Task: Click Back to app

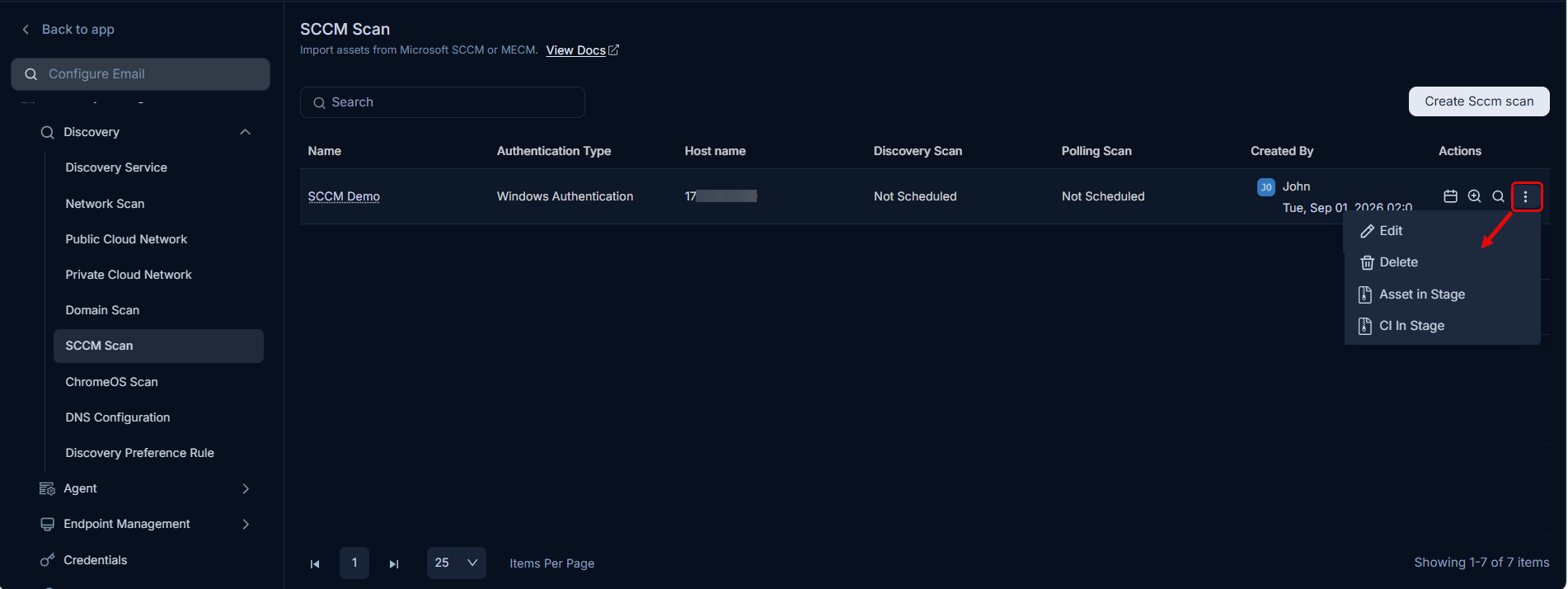Action: click(x=77, y=30)
